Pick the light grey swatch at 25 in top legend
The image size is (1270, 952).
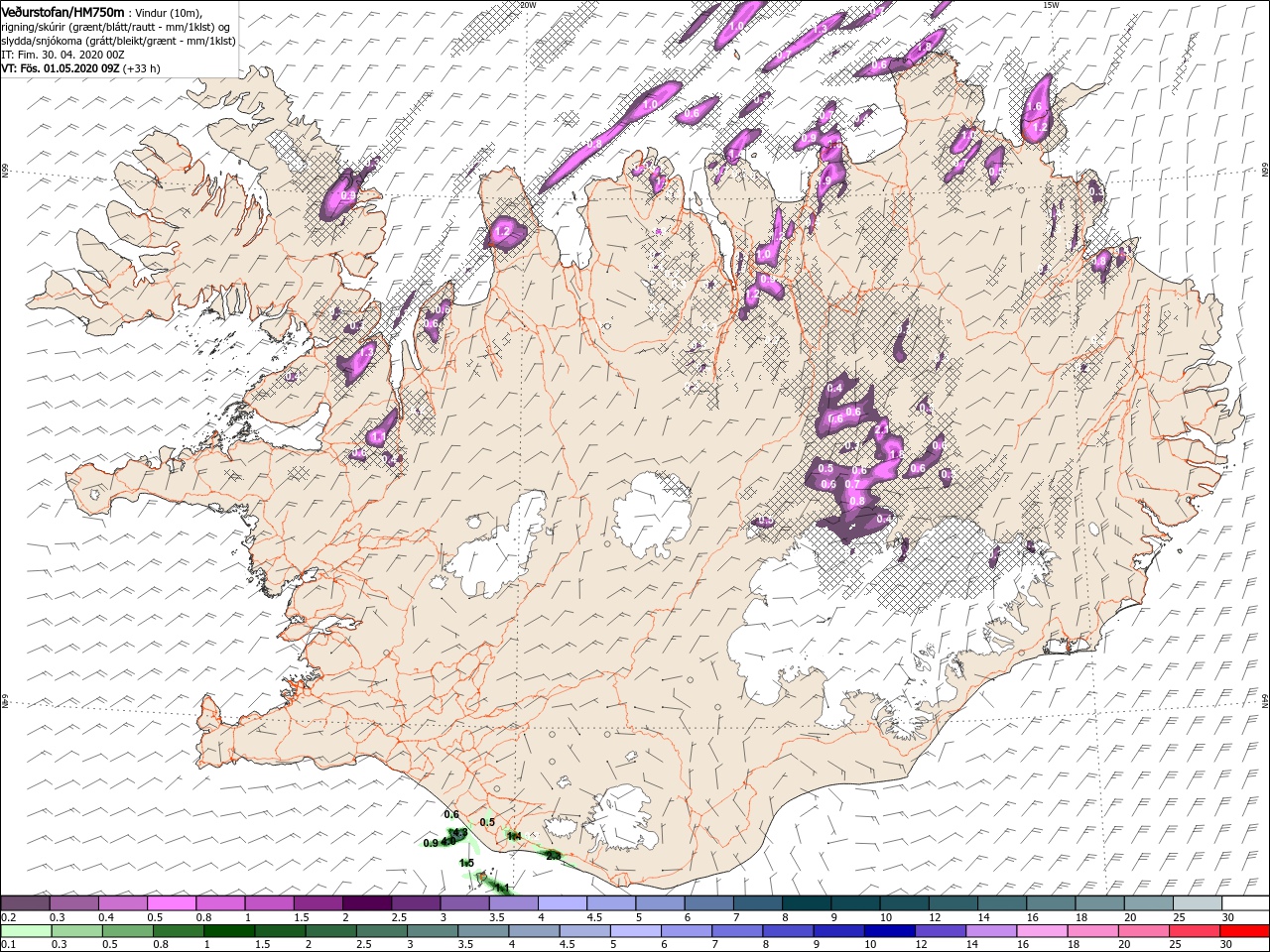1197,903
